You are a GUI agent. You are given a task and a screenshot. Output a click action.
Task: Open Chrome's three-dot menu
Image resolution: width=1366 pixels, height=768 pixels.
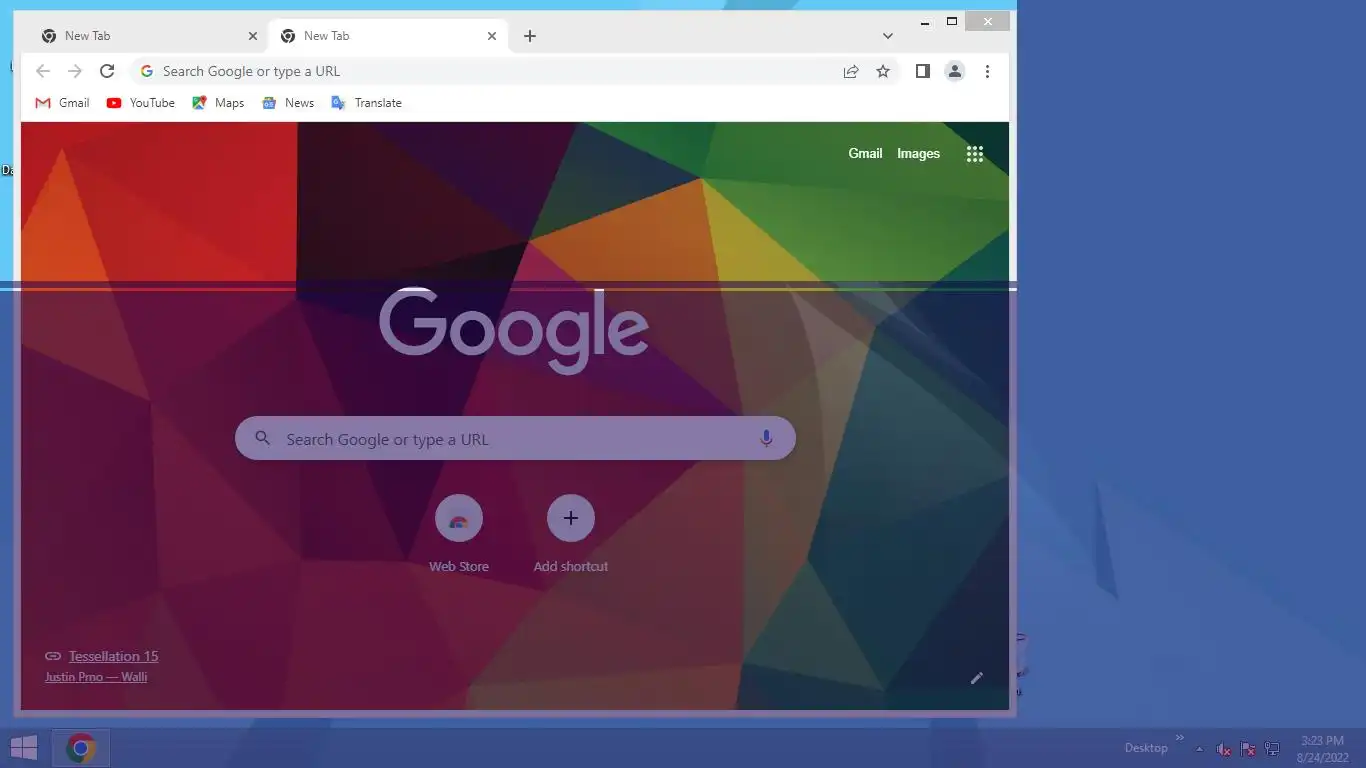[x=987, y=71]
